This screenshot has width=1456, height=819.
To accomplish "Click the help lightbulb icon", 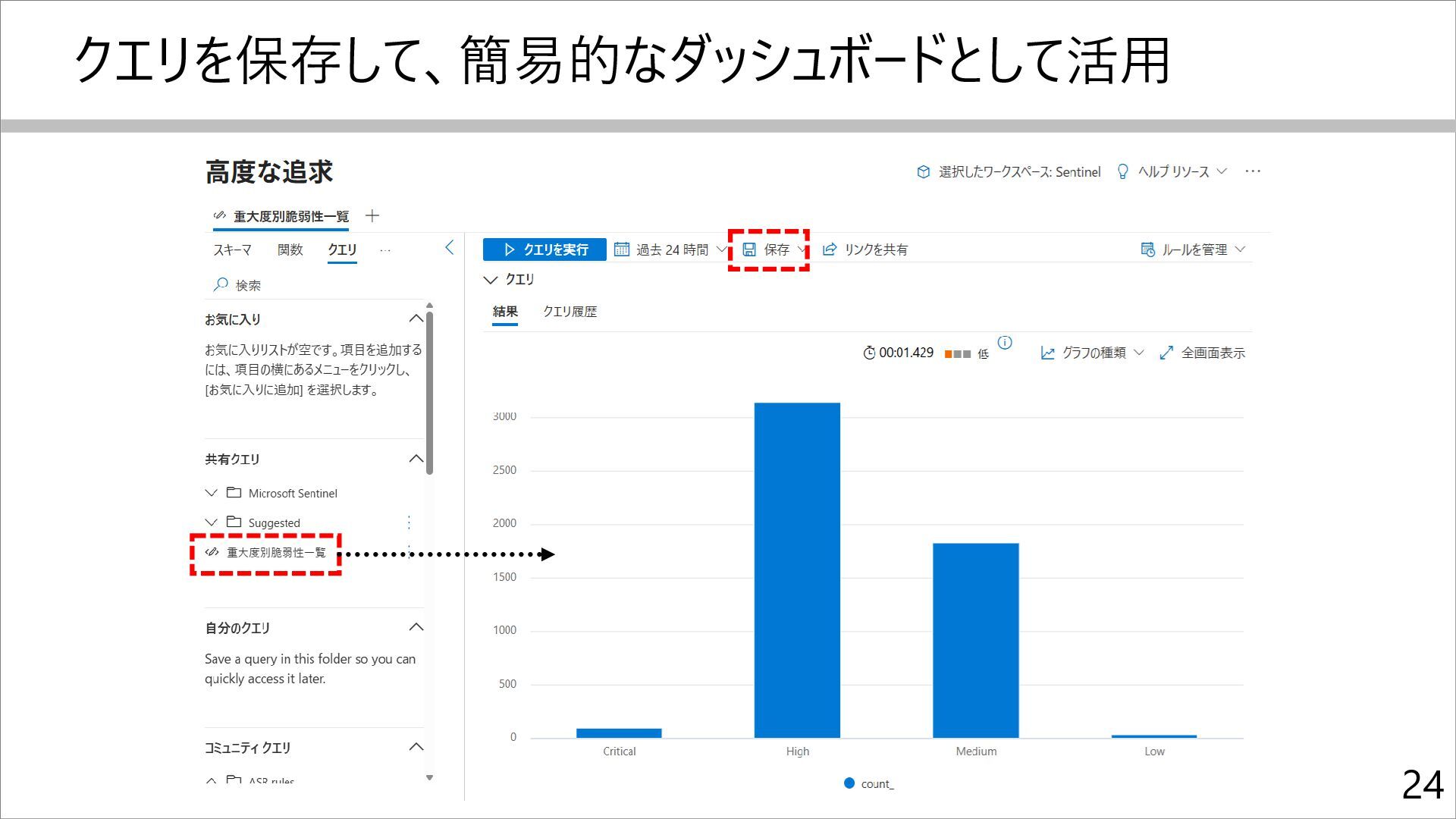I will (x=1123, y=172).
